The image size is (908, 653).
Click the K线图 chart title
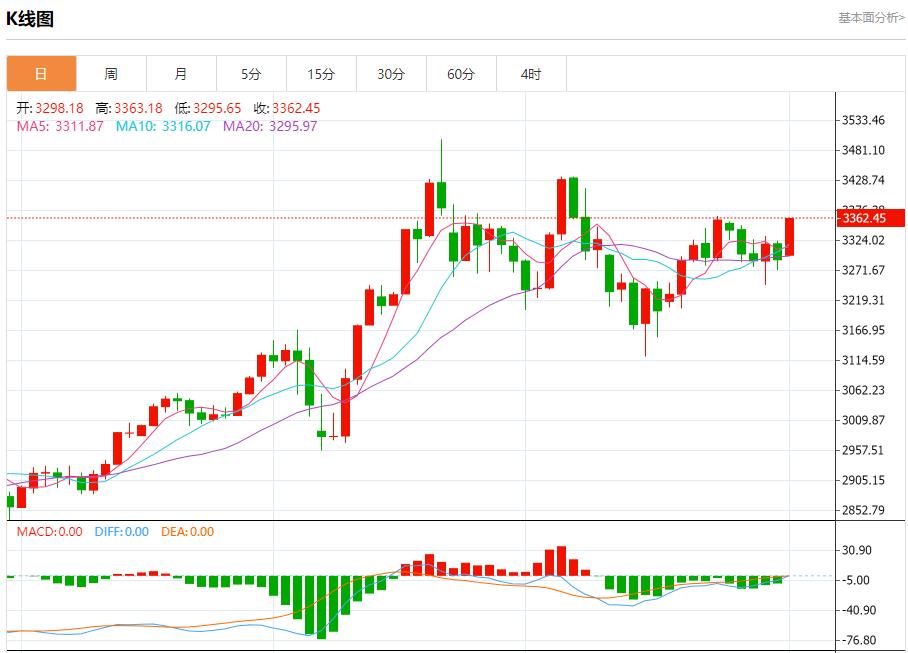pyautogui.click(x=31, y=16)
